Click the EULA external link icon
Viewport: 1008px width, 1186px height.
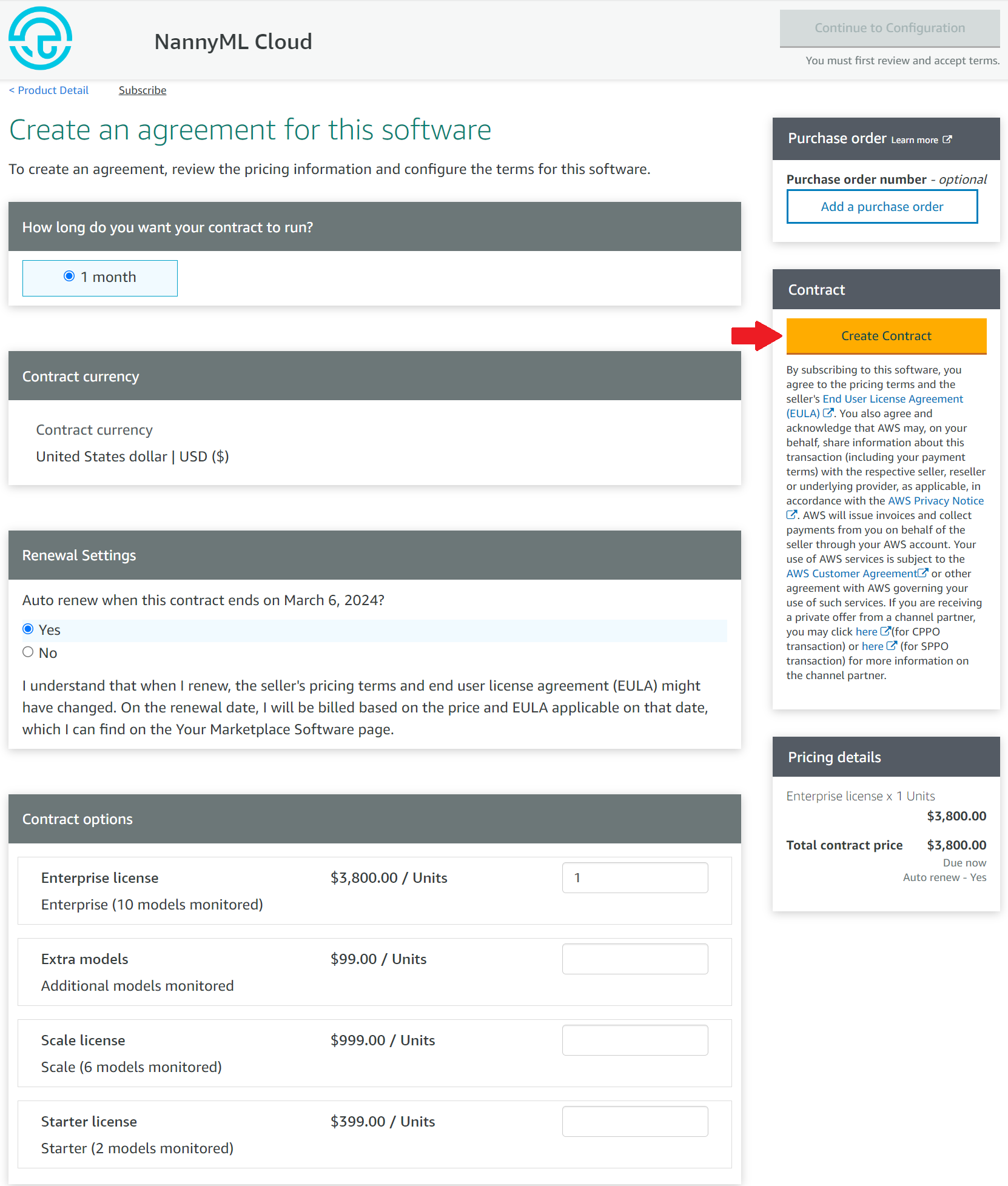828,413
